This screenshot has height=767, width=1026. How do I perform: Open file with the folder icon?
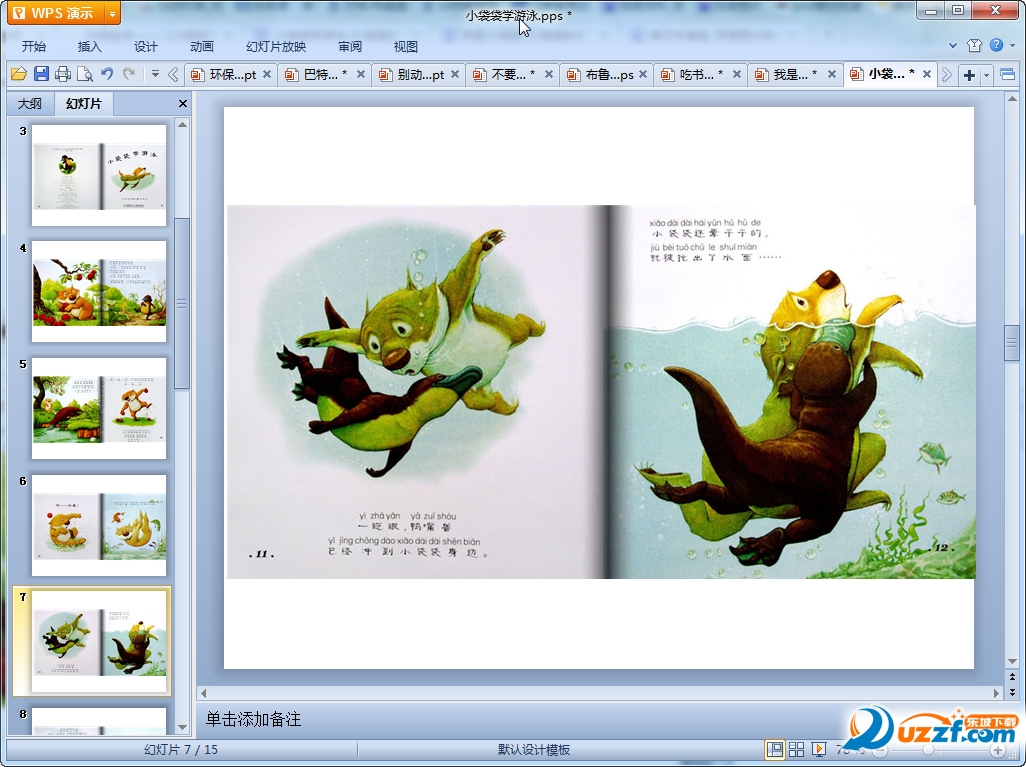point(18,74)
